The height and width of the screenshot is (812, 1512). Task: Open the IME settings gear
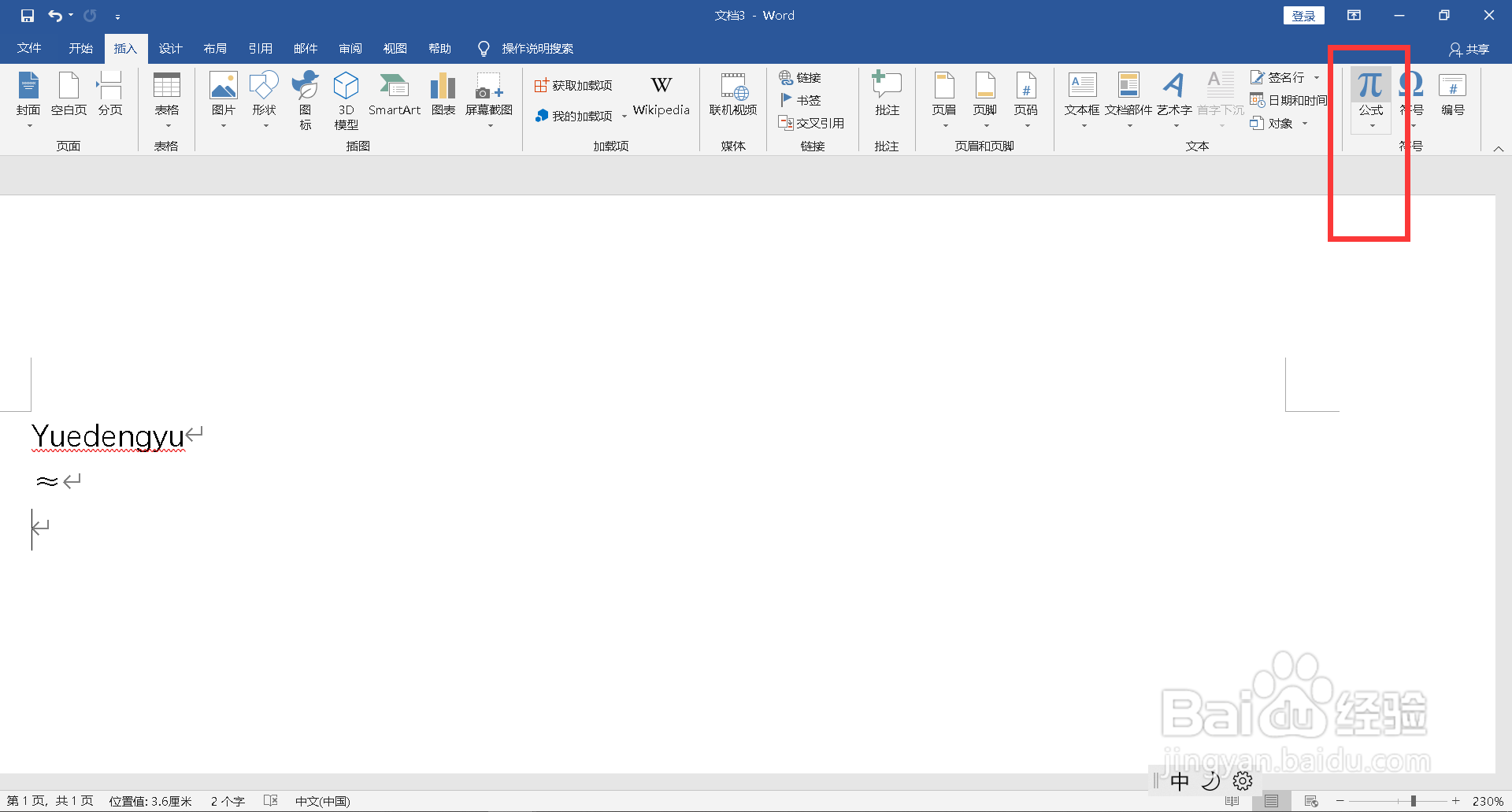click(x=1243, y=781)
